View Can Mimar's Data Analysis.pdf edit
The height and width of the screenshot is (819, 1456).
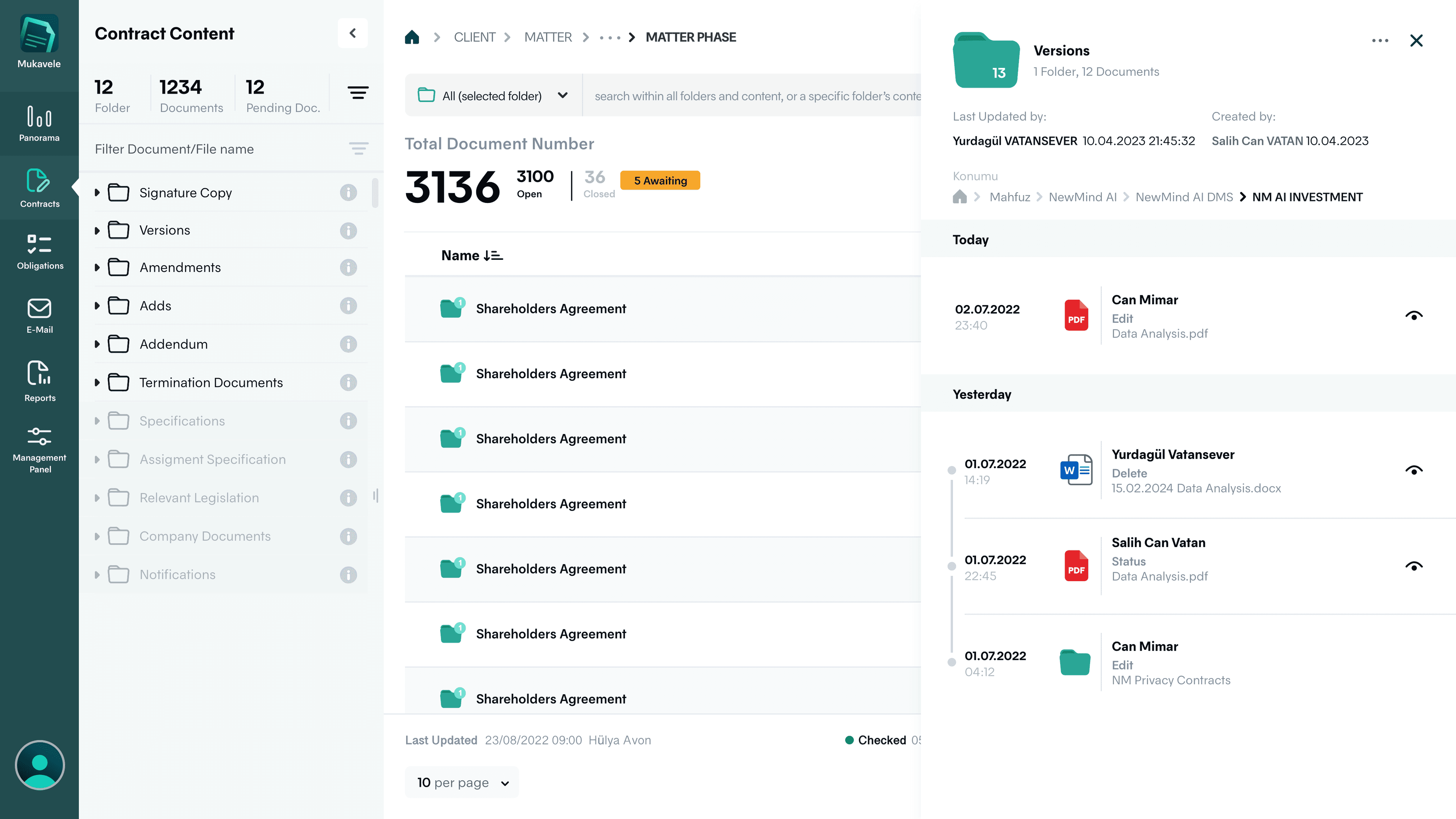(1414, 316)
